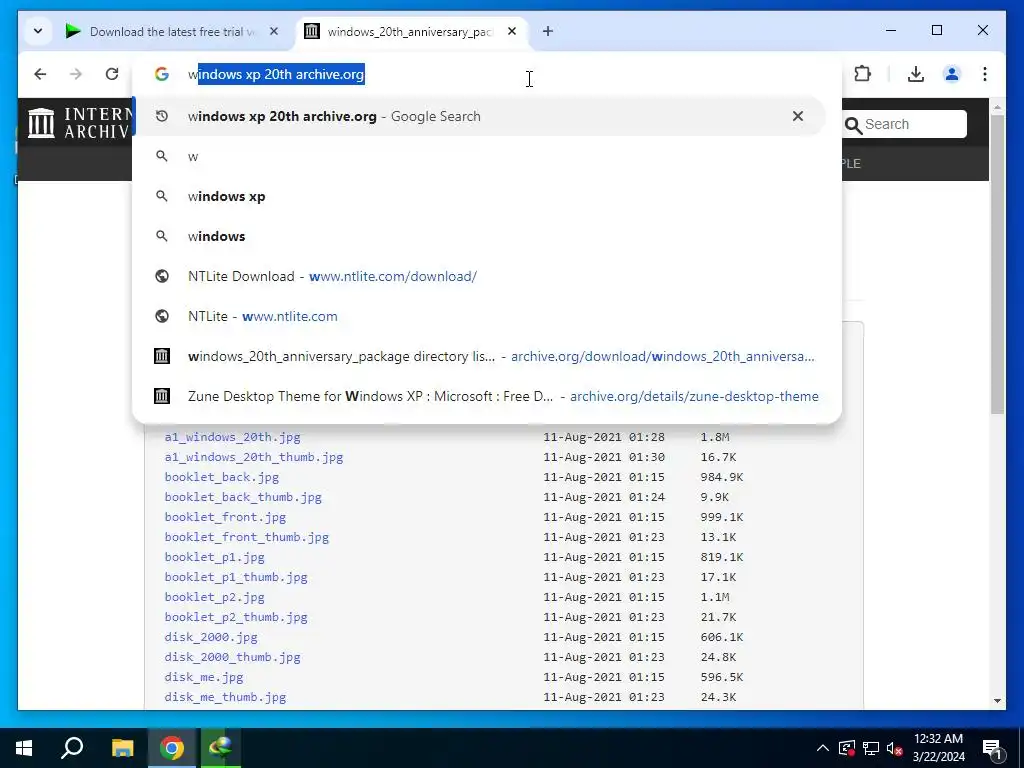
Task: Click the Archive search magnifier icon
Action: pyautogui.click(x=853, y=125)
